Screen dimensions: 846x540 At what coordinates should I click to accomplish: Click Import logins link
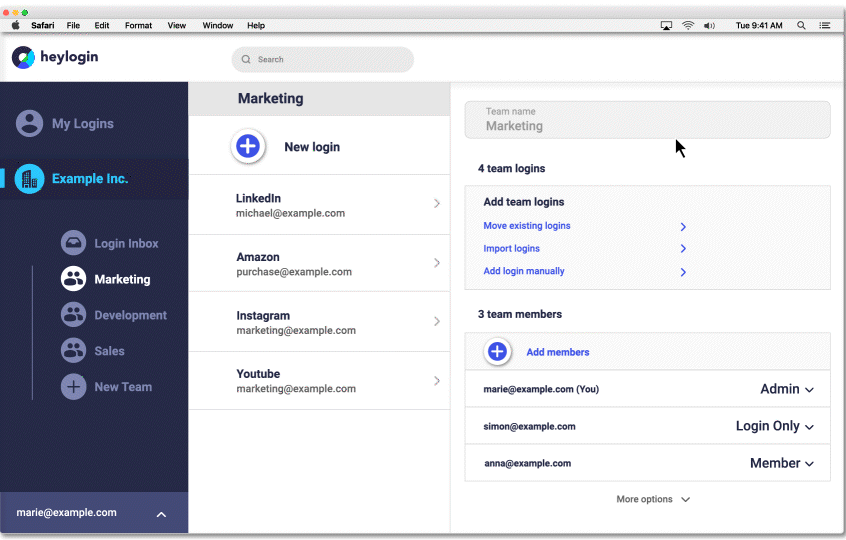(x=512, y=249)
